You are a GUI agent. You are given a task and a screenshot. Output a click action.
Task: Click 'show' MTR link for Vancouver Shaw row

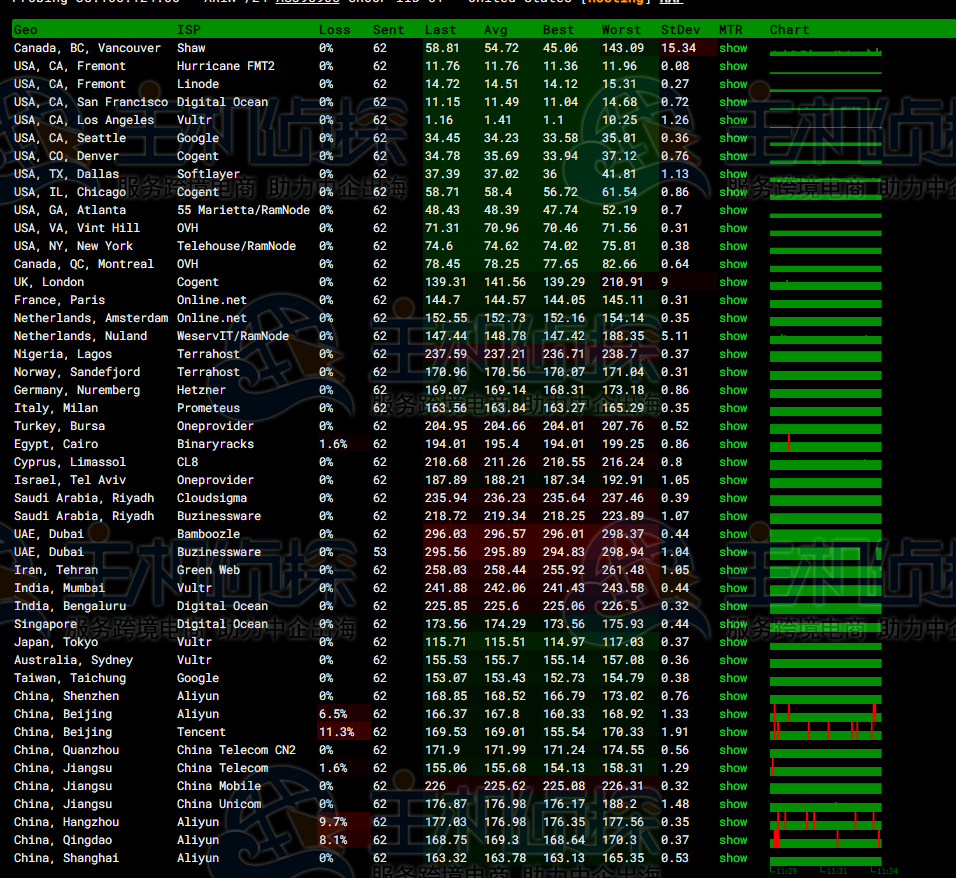(733, 48)
